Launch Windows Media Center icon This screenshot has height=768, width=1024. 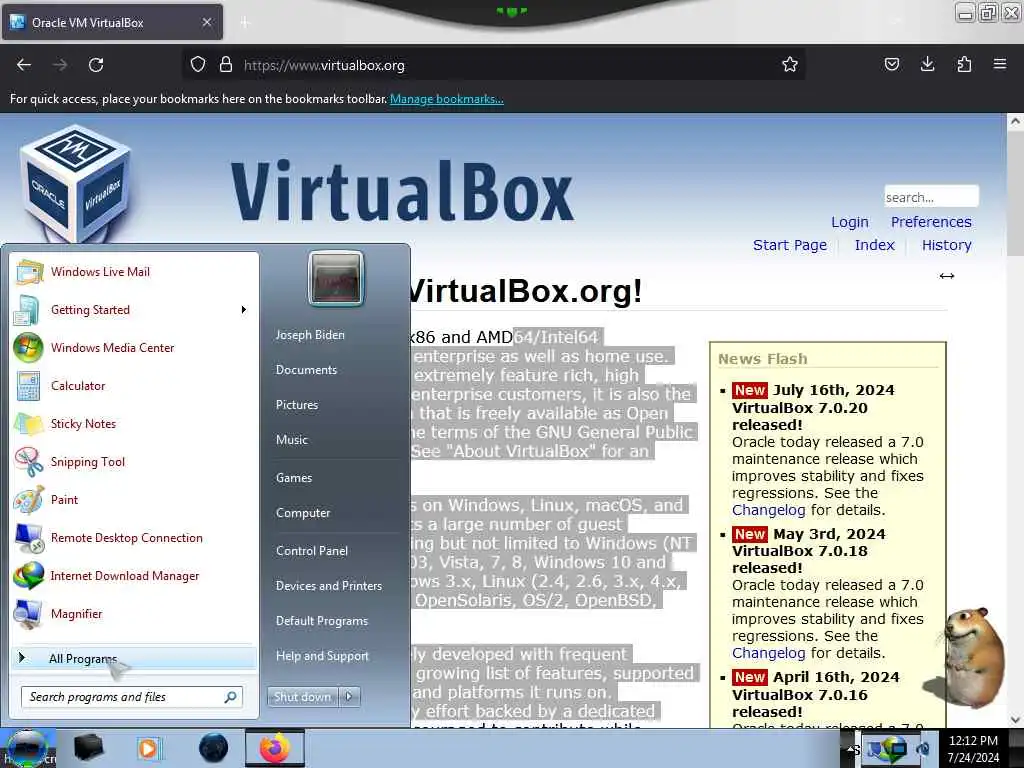[x=28, y=347]
